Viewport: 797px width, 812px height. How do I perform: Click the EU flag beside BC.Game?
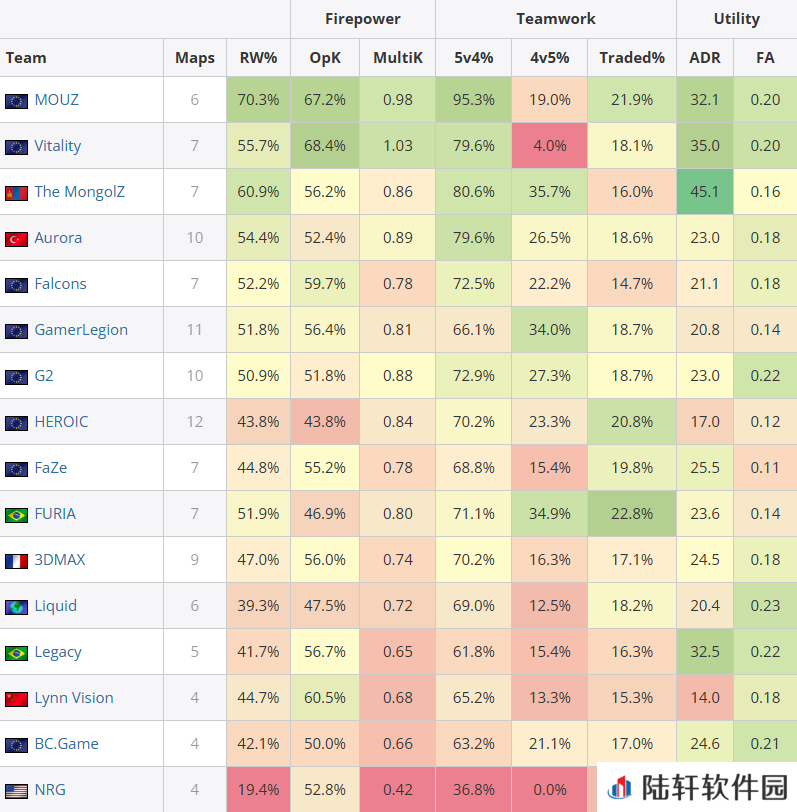coord(16,745)
